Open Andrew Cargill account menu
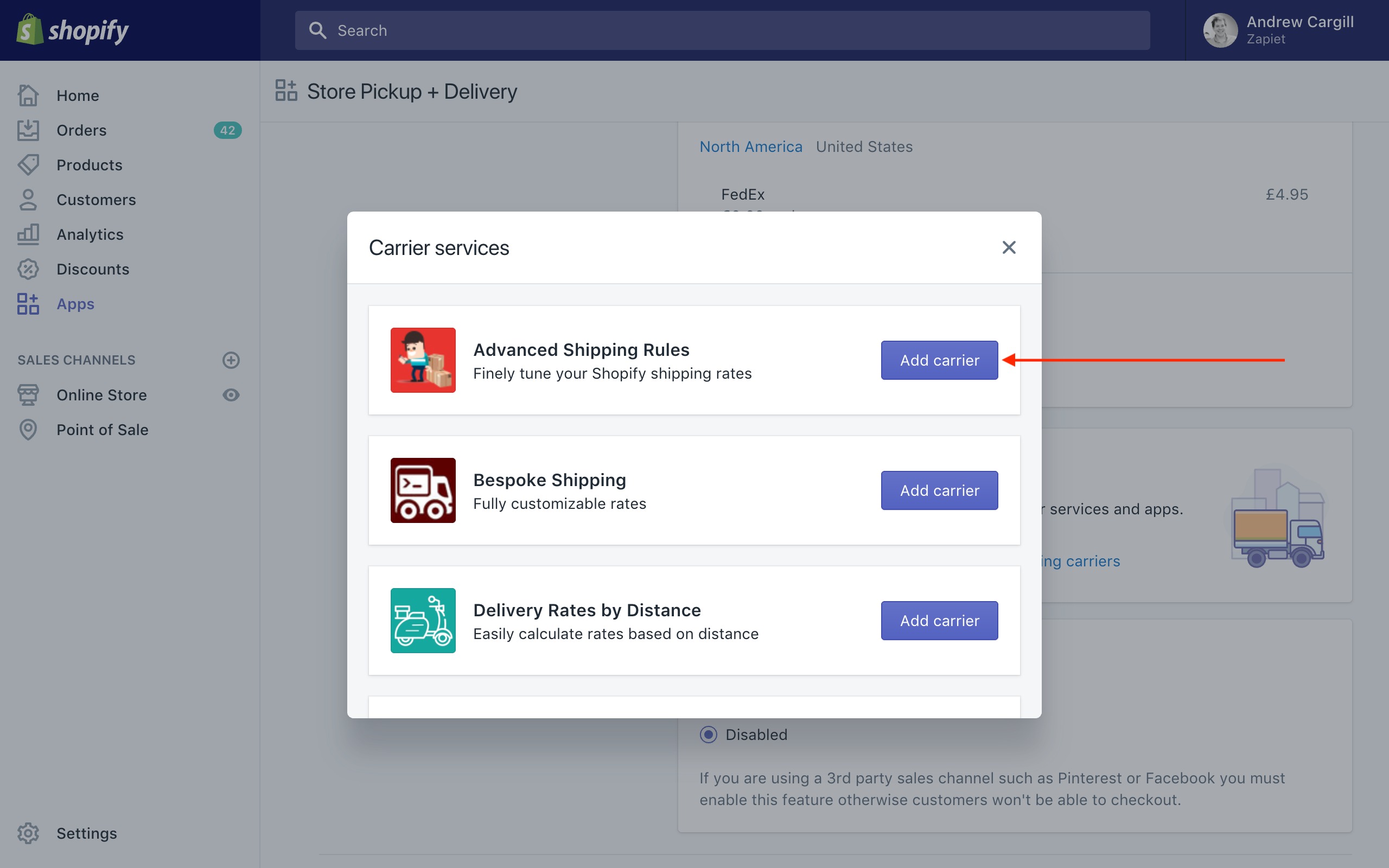1389x868 pixels. click(1280, 30)
